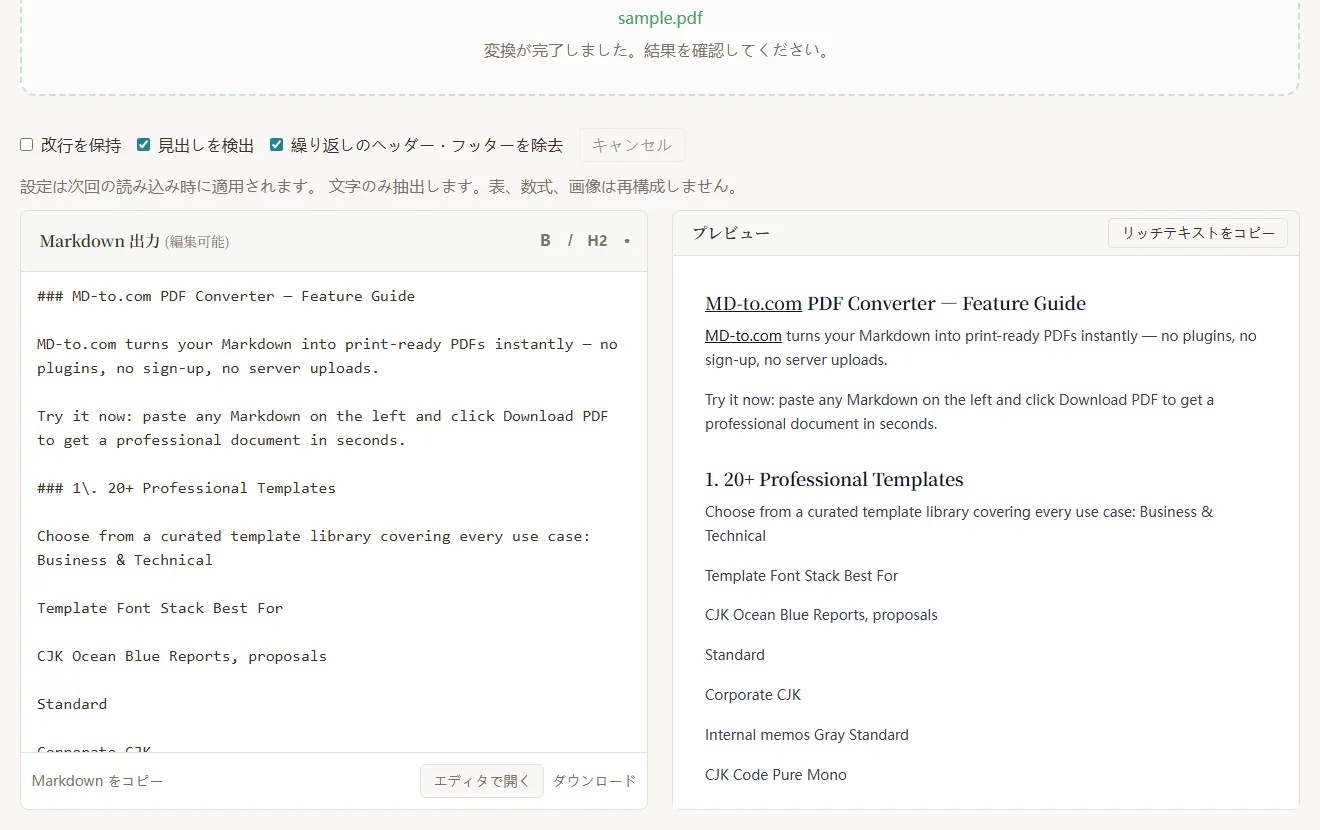
Task: Click 'Corporate CJK' in the preview
Action: click(x=753, y=695)
